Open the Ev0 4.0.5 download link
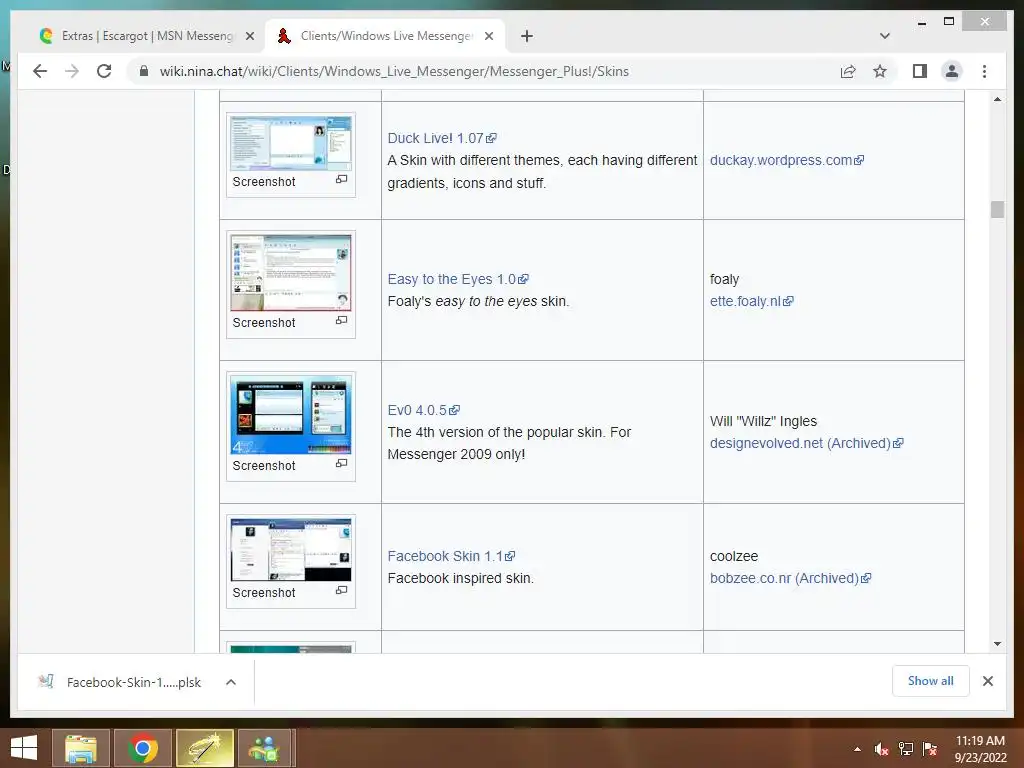 tap(423, 410)
